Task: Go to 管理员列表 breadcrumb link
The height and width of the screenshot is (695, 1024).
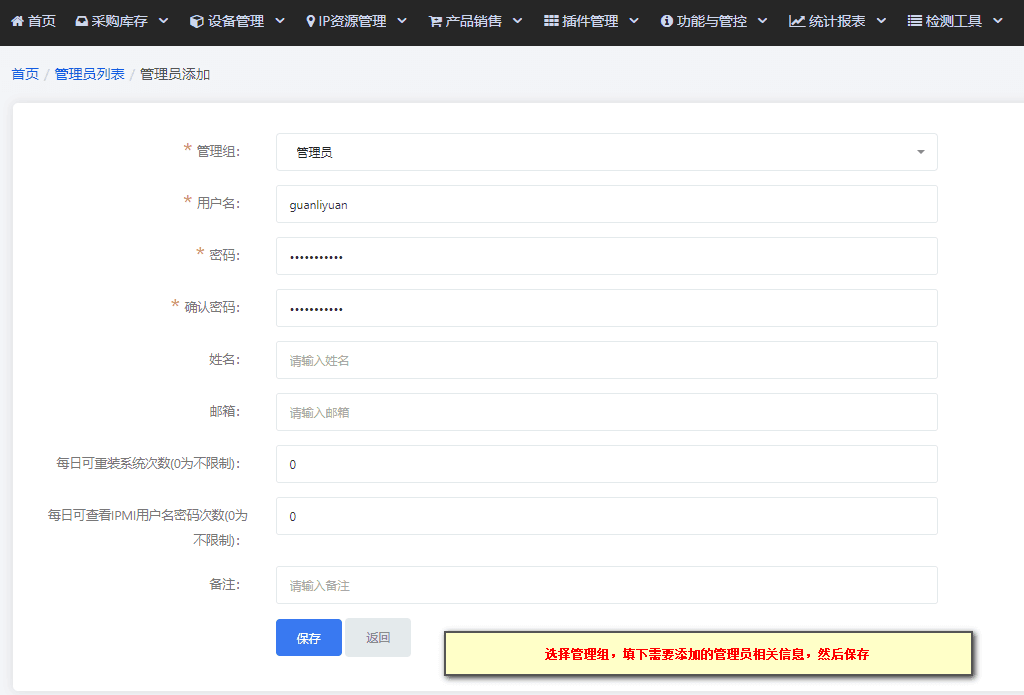Action: point(89,74)
